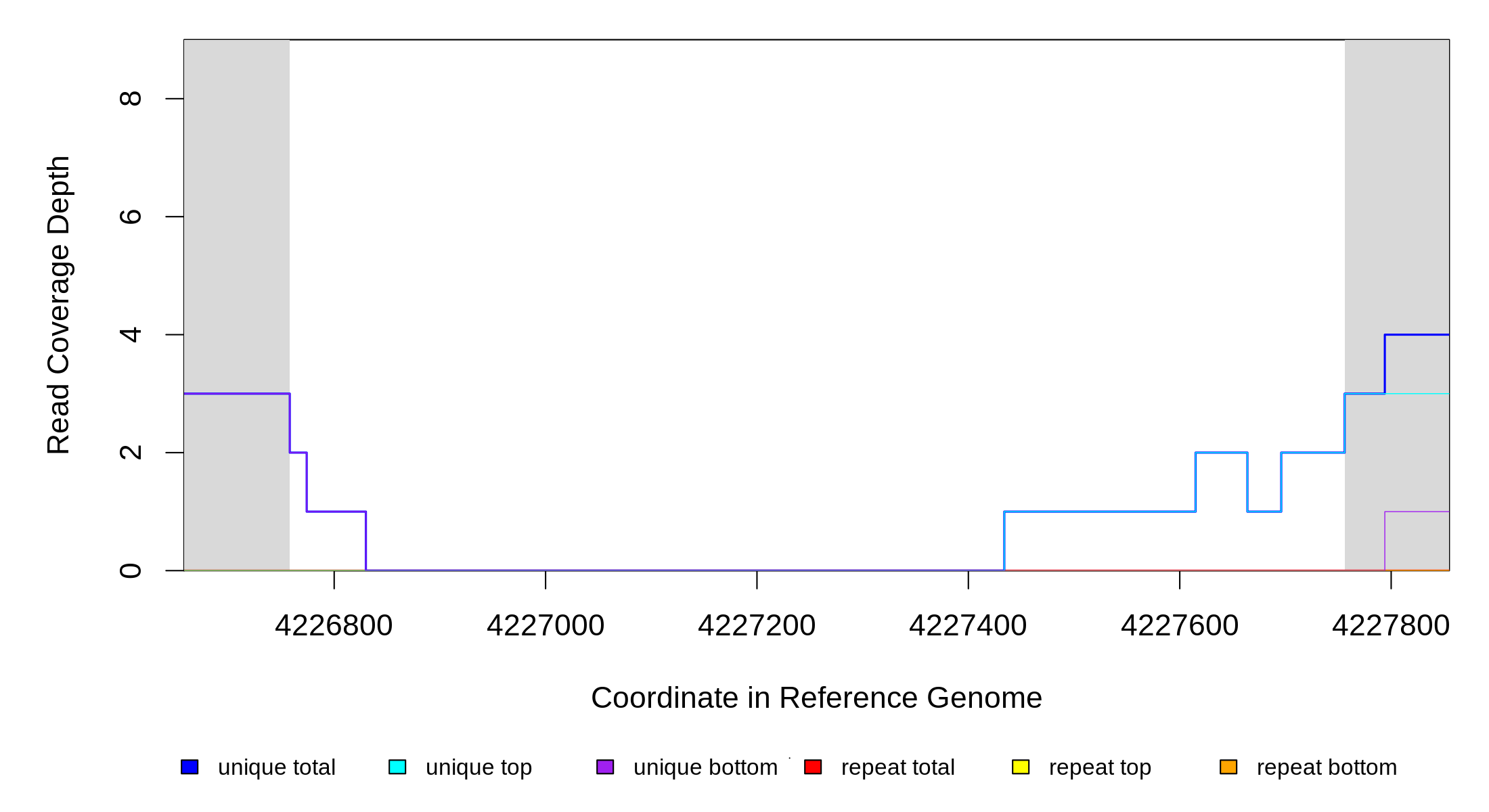Click the yellow repeat top legend swatch
The width and height of the screenshot is (1489, 812).
click(1021, 767)
